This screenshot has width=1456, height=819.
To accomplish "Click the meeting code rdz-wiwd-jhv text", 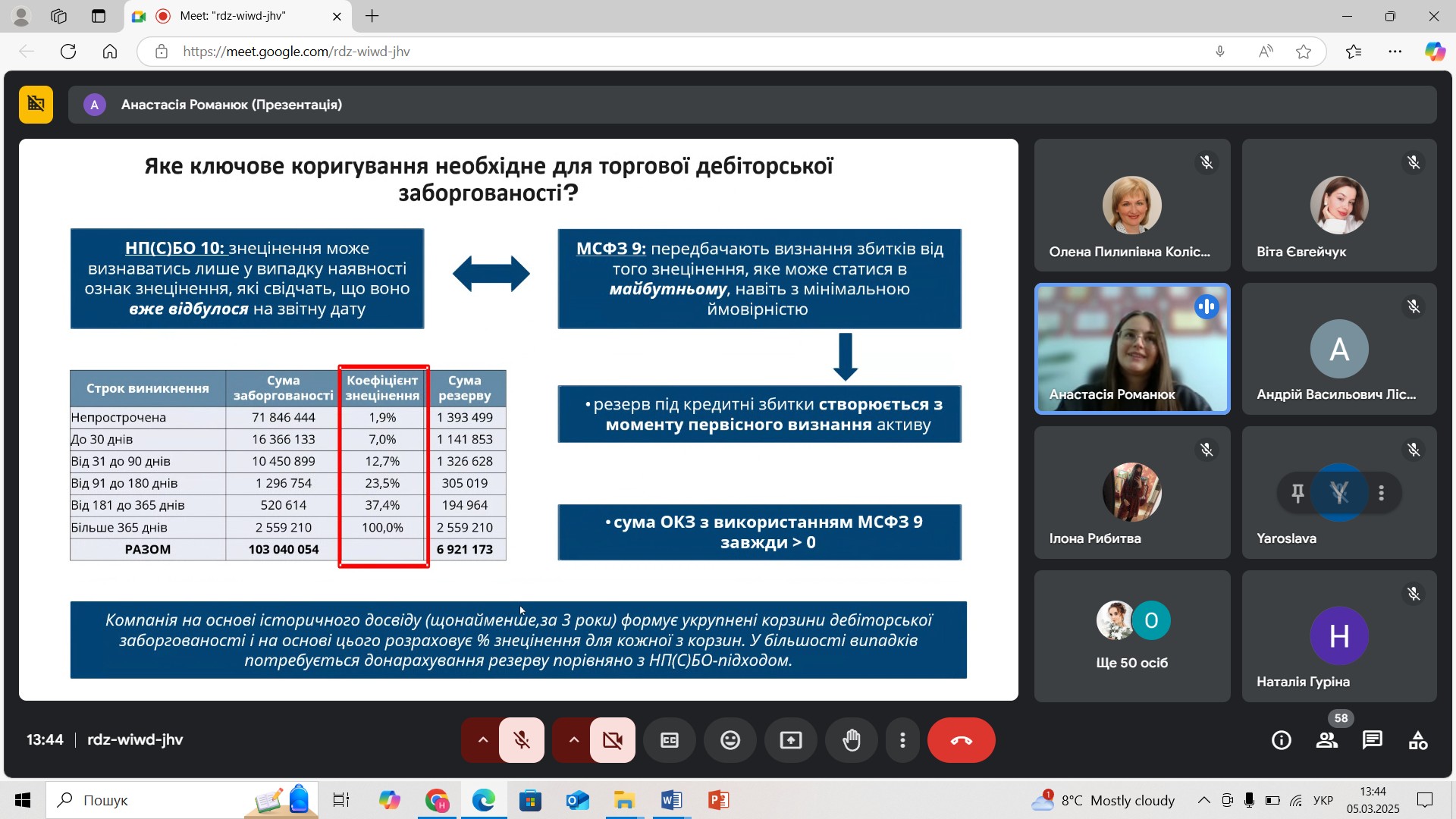I will coord(135,740).
